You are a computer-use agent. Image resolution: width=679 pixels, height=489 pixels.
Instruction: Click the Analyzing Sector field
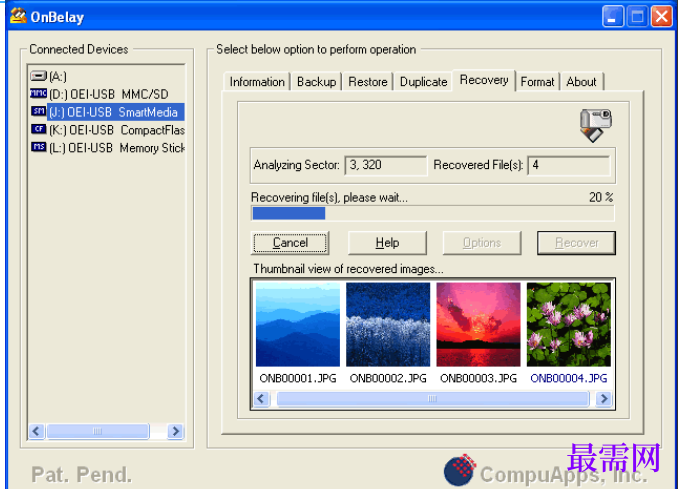pos(385,165)
